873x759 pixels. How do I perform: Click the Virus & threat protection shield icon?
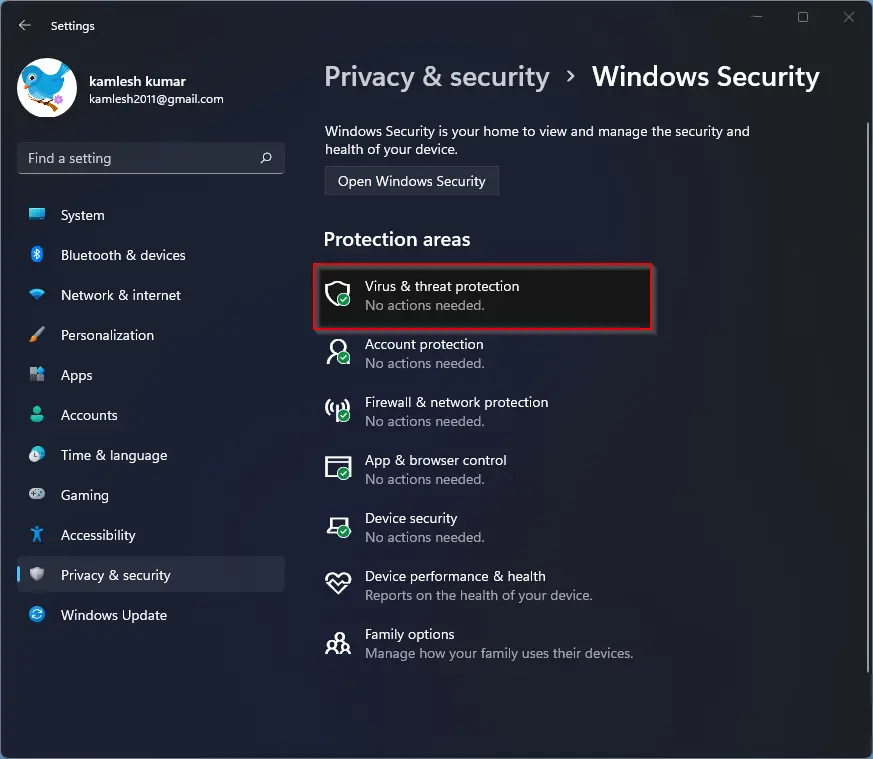tap(337, 293)
